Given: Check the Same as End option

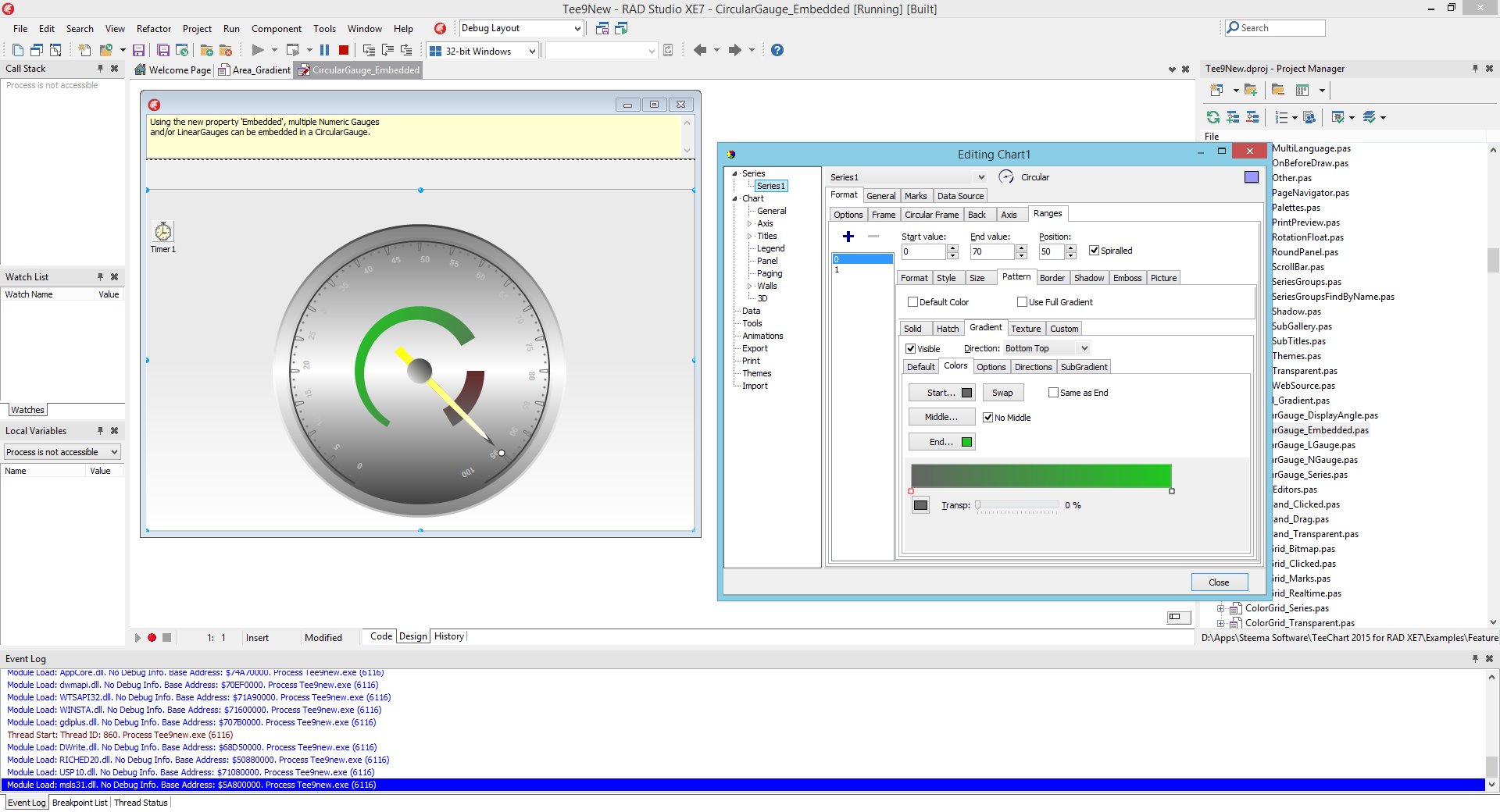Looking at the screenshot, I should coord(1053,393).
